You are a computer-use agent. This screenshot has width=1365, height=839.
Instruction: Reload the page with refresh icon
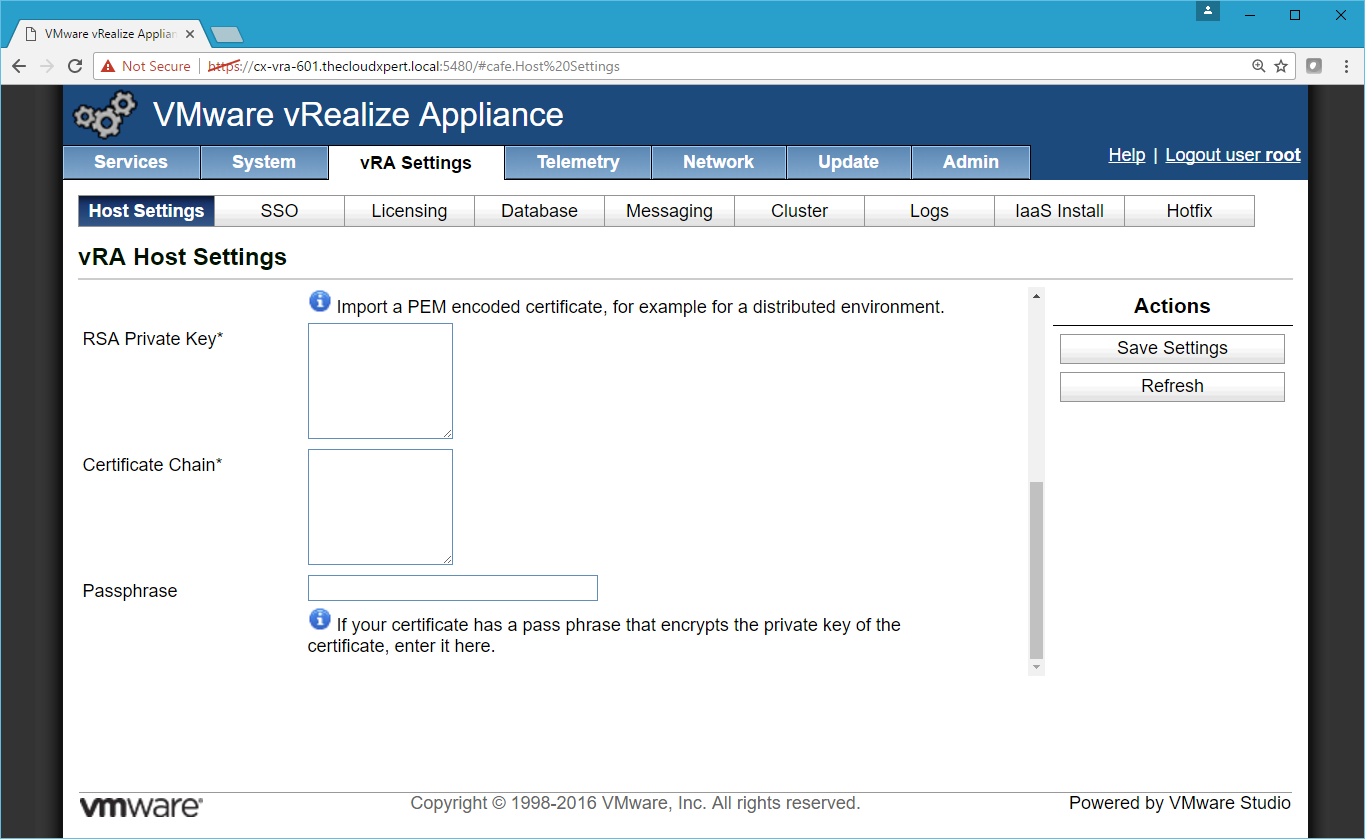click(x=75, y=66)
